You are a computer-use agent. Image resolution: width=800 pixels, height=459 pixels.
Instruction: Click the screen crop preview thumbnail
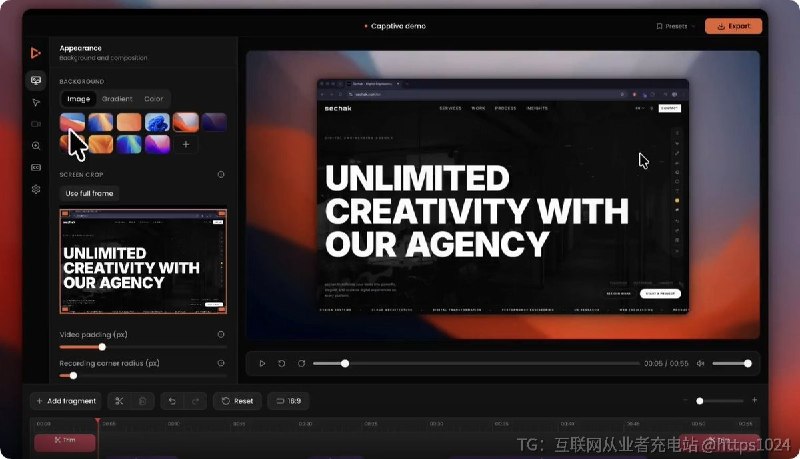pos(143,261)
